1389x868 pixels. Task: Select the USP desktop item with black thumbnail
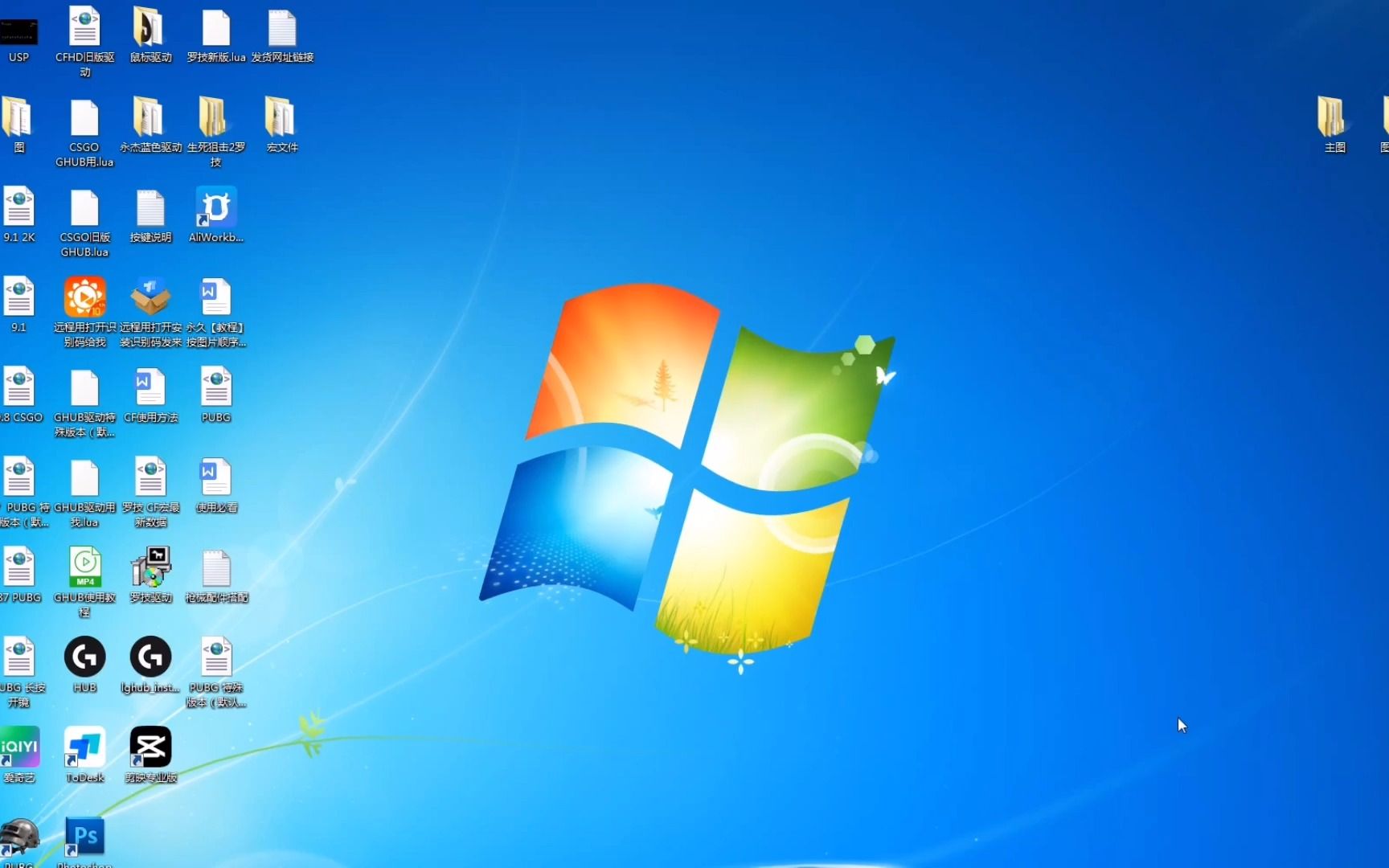(x=18, y=33)
